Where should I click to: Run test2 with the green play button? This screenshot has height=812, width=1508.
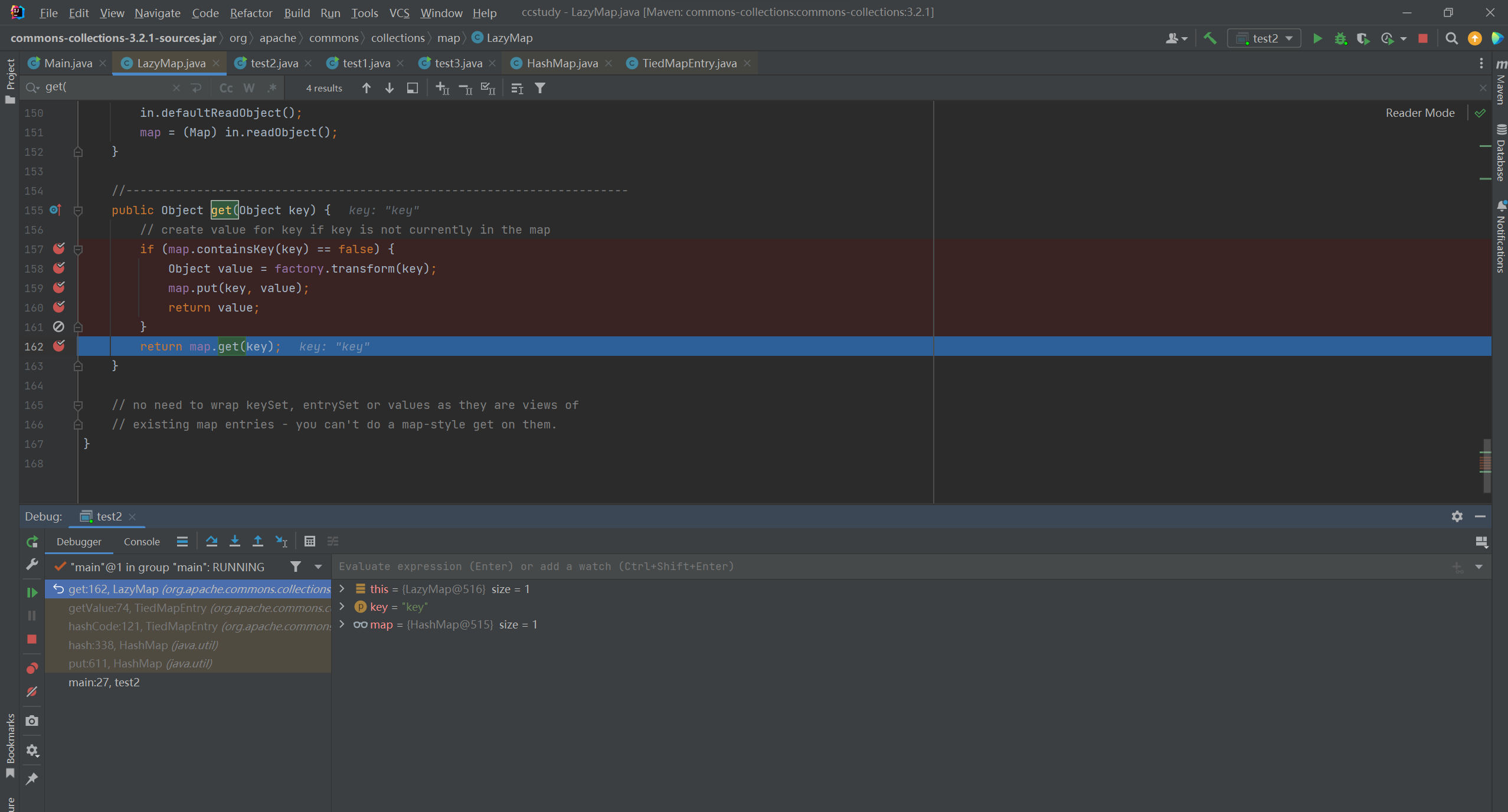pyautogui.click(x=1317, y=38)
